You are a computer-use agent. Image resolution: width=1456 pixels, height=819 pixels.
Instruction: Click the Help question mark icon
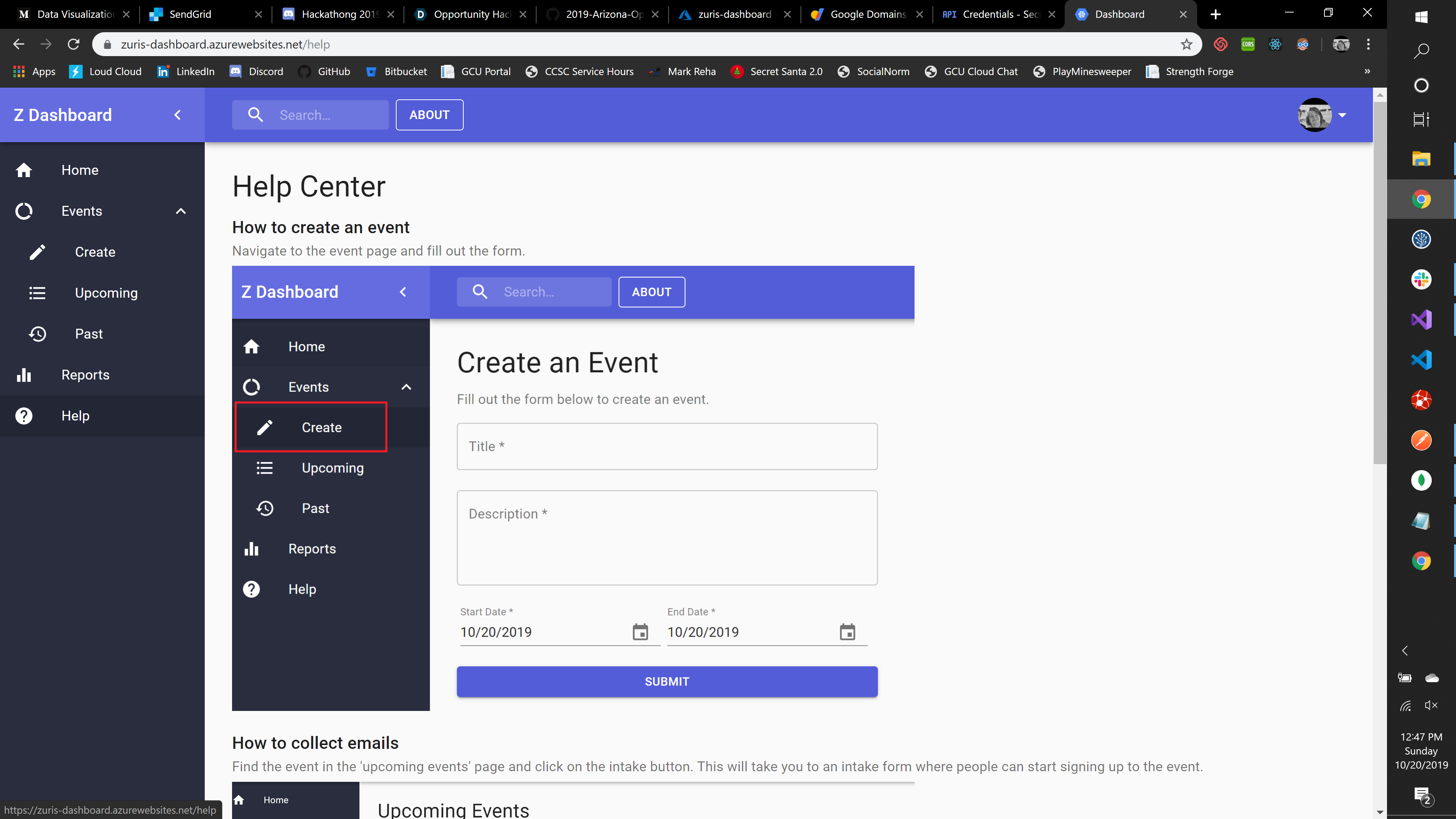pos(24,416)
